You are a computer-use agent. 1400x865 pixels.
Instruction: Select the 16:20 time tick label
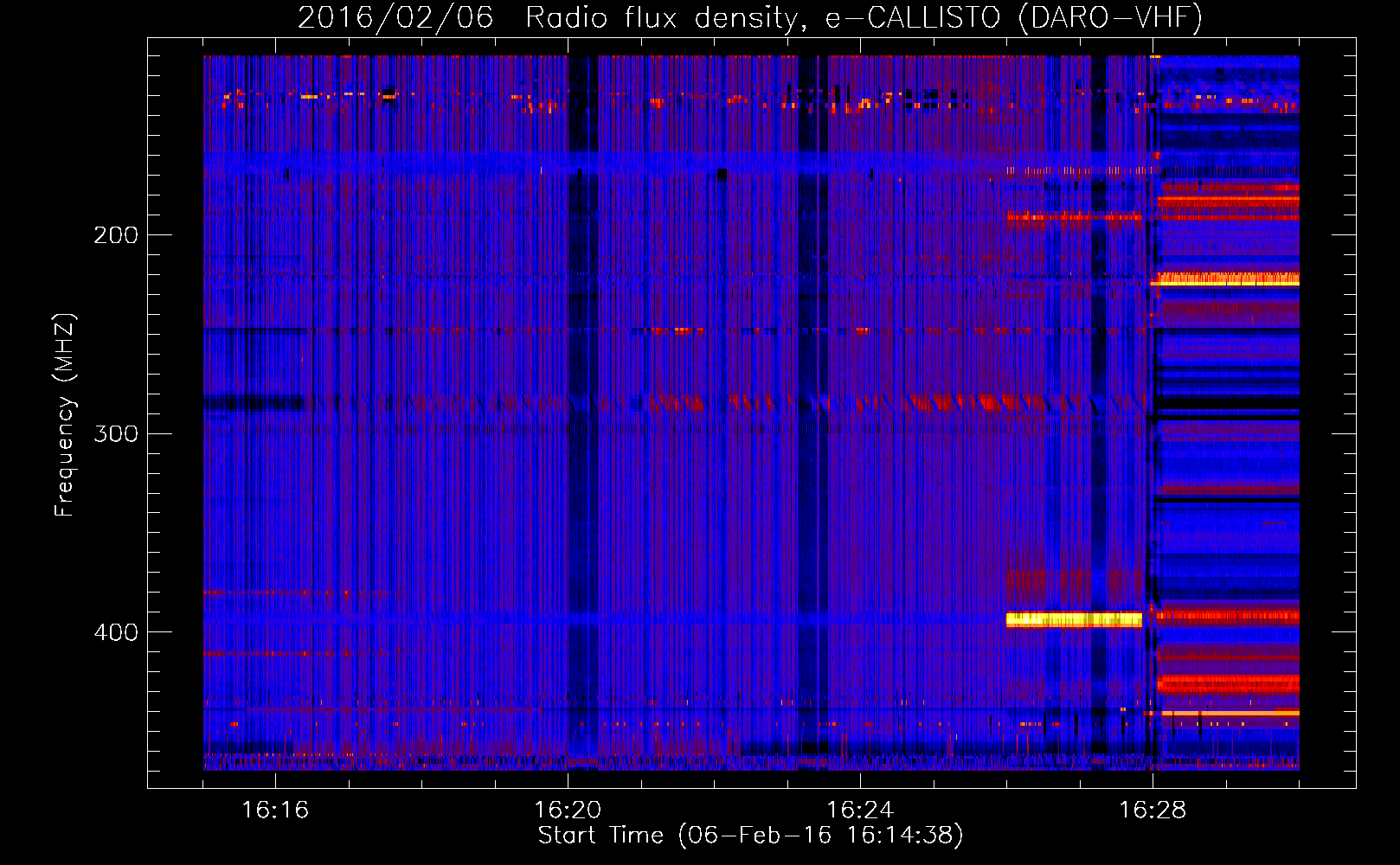click(568, 811)
